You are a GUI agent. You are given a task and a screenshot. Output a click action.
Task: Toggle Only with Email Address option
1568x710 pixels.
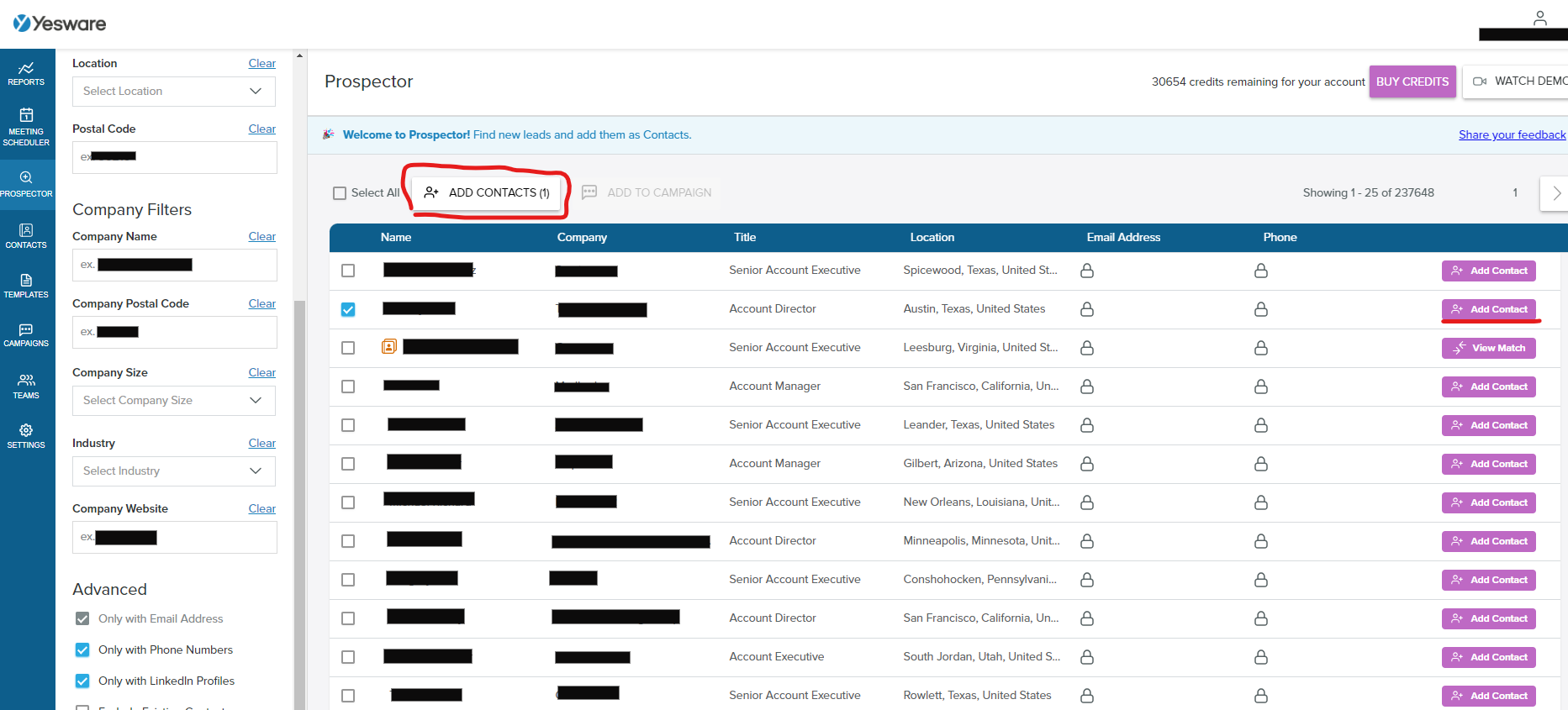tap(82, 618)
